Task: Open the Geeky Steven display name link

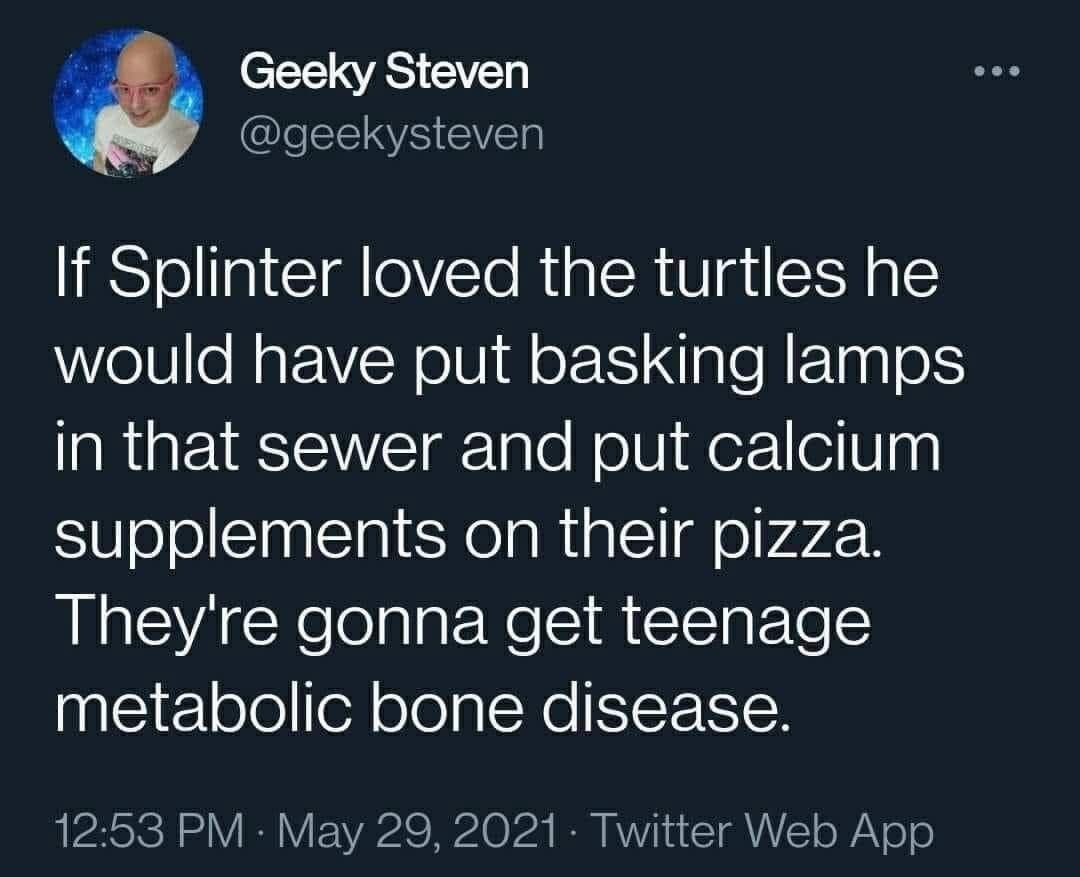Action: click(x=384, y=72)
